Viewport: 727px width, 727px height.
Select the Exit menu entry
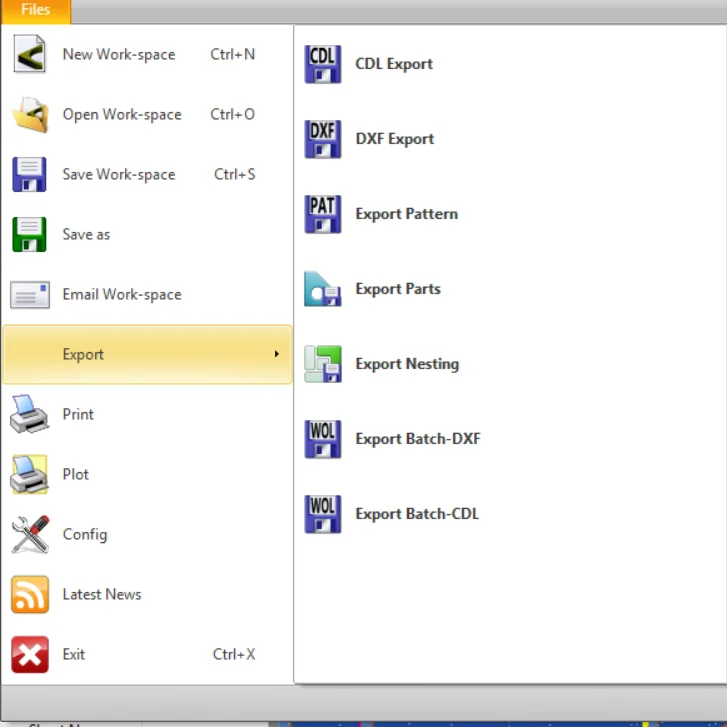pyautogui.click(x=147, y=654)
